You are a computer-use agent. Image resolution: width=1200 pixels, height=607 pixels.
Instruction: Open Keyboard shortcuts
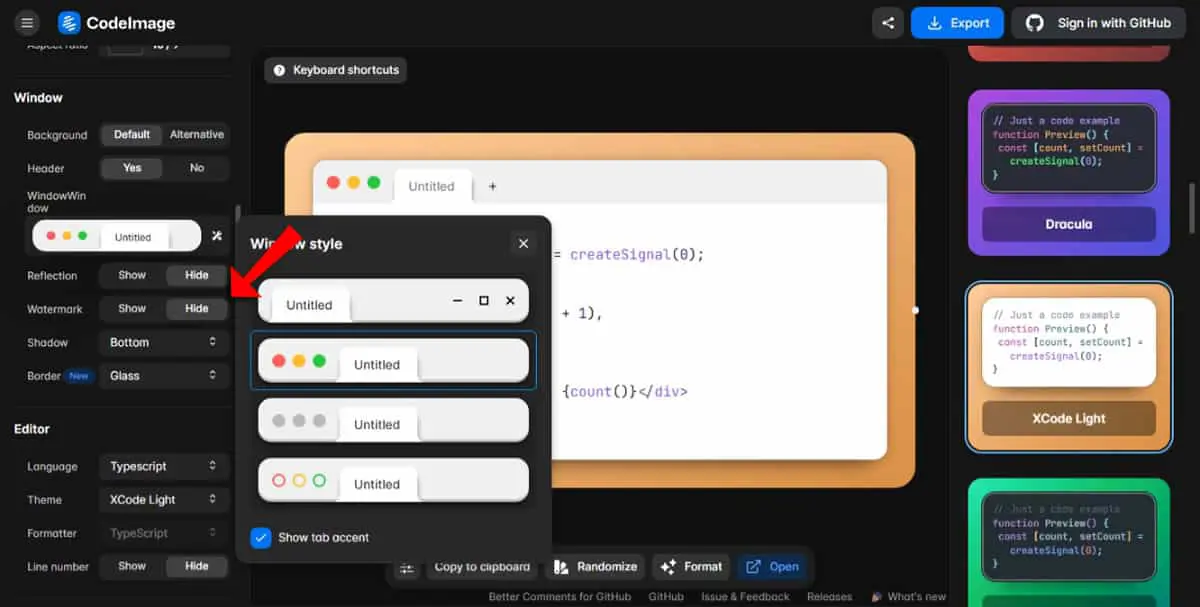pos(335,70)
